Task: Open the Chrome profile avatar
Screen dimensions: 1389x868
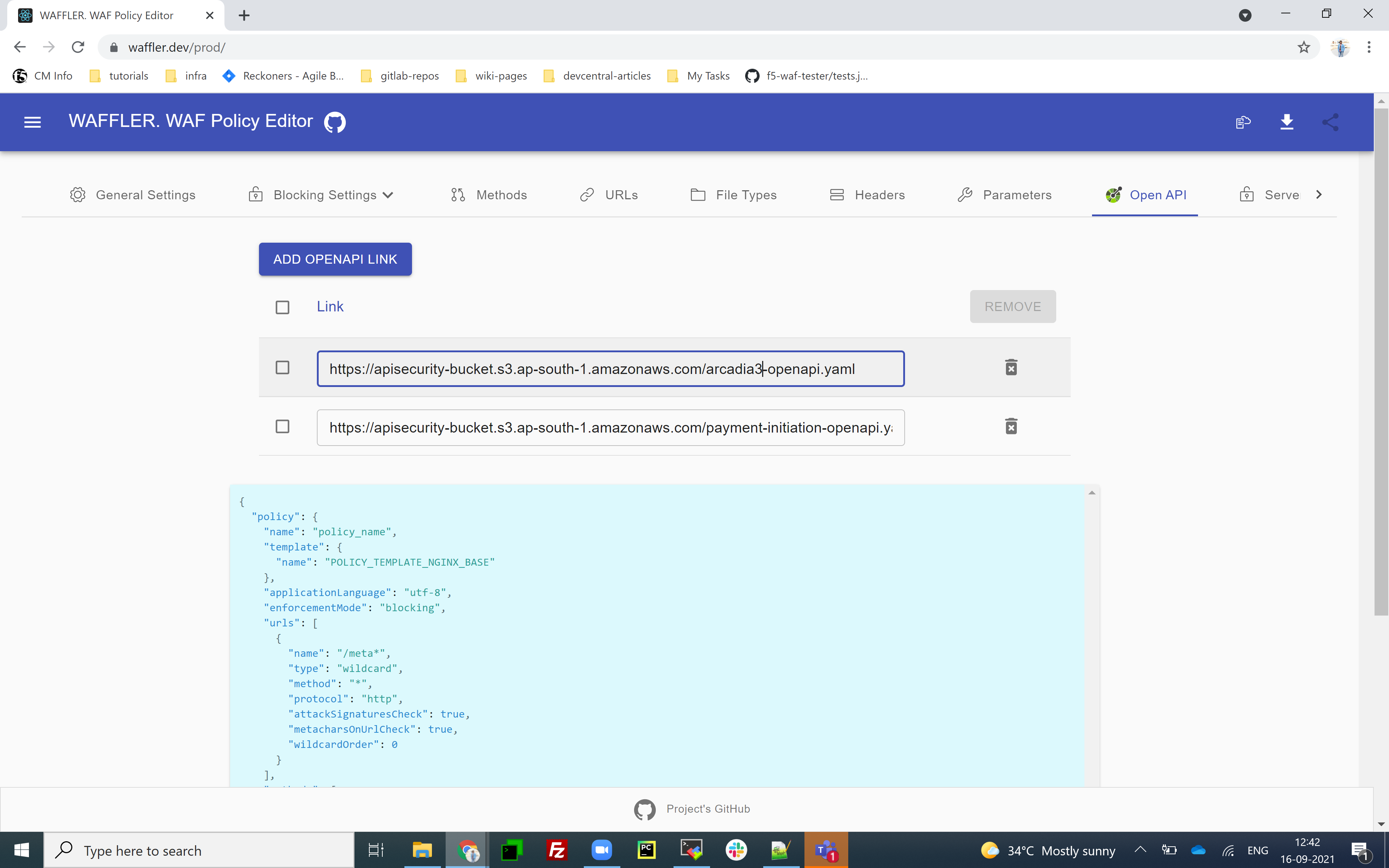Action: [1340, 47]
